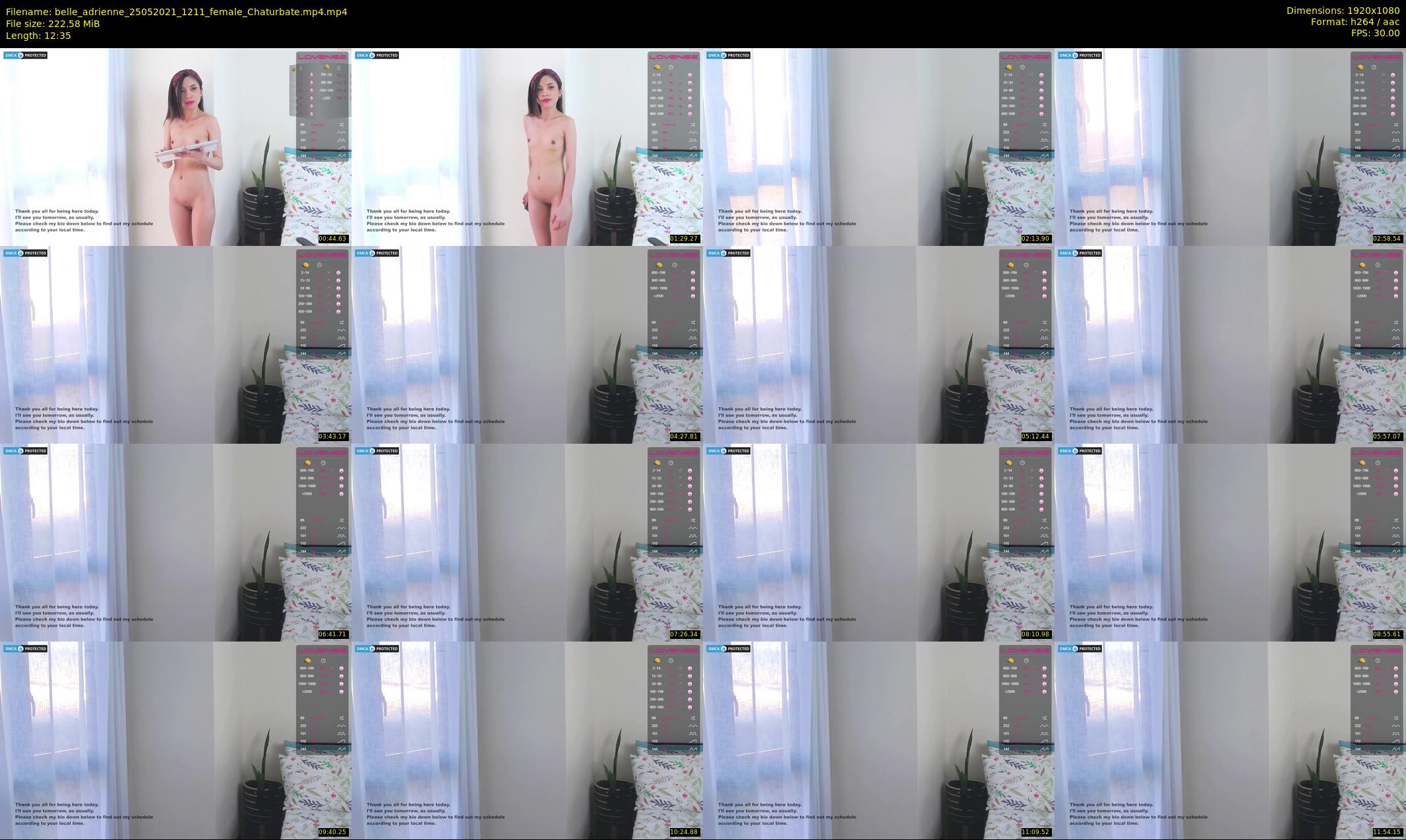The height and width of the screenshot is (840, 1406).
Task: Select the 04:27.81 timestamp label
Action: tap(684, 436)
